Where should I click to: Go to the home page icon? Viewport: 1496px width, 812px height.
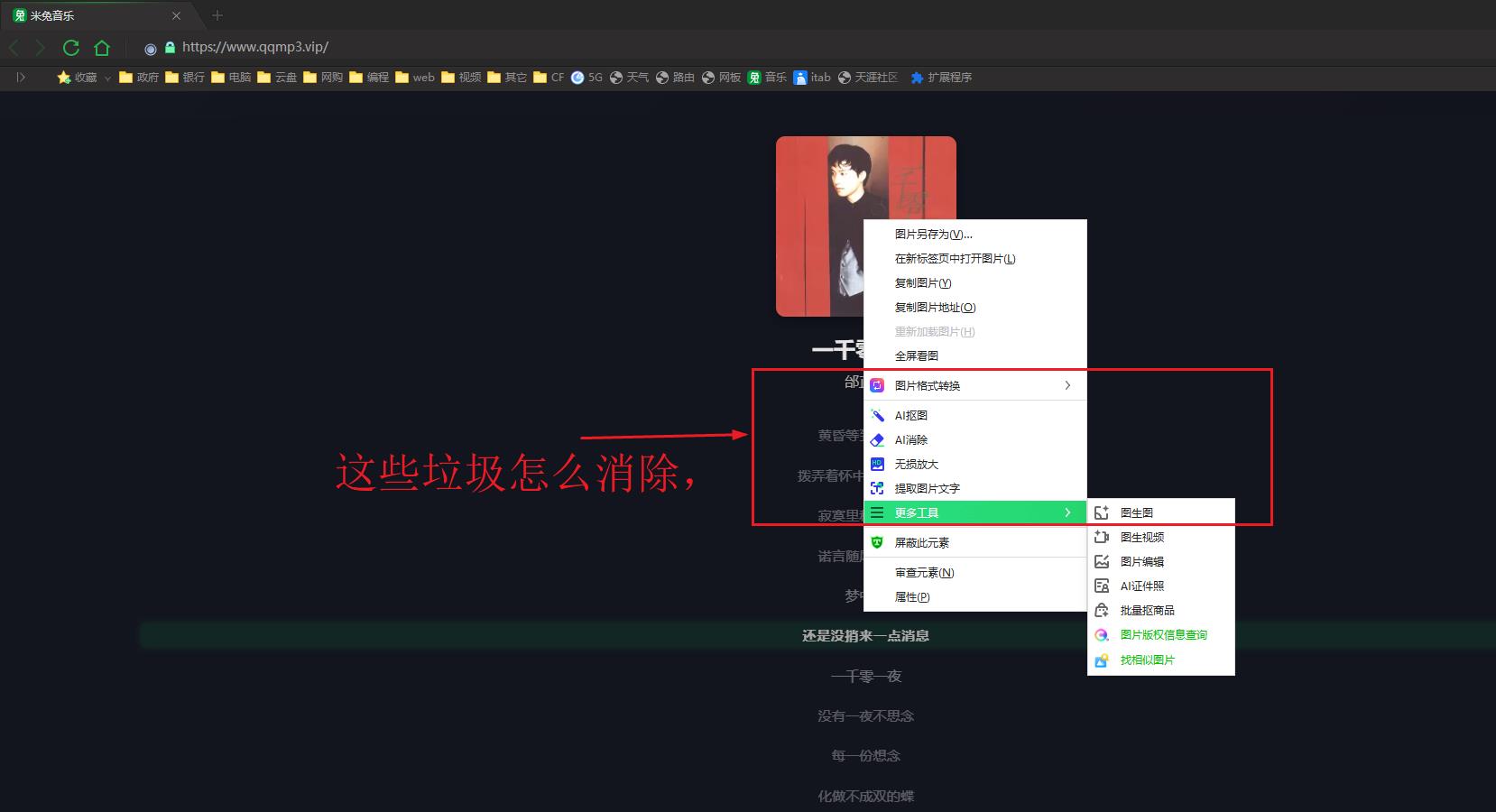point(102,48)
